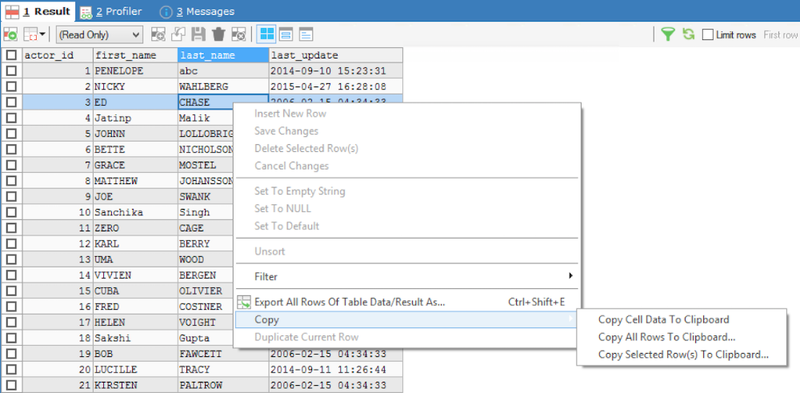Switch to form view mode icon
The image size is (800, 393).
coord(286,35)
